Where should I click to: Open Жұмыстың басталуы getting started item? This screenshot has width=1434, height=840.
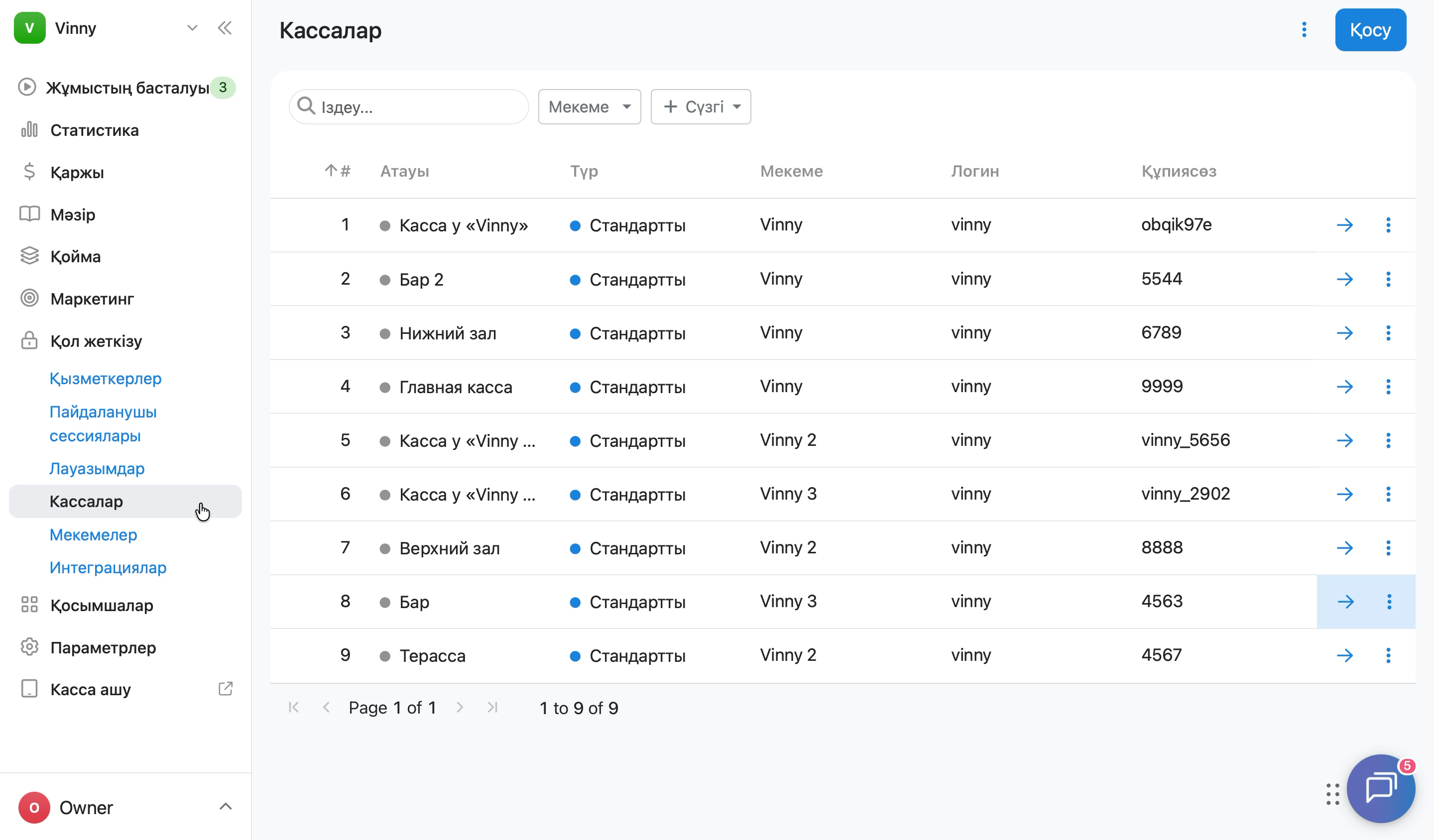(126, 88)
